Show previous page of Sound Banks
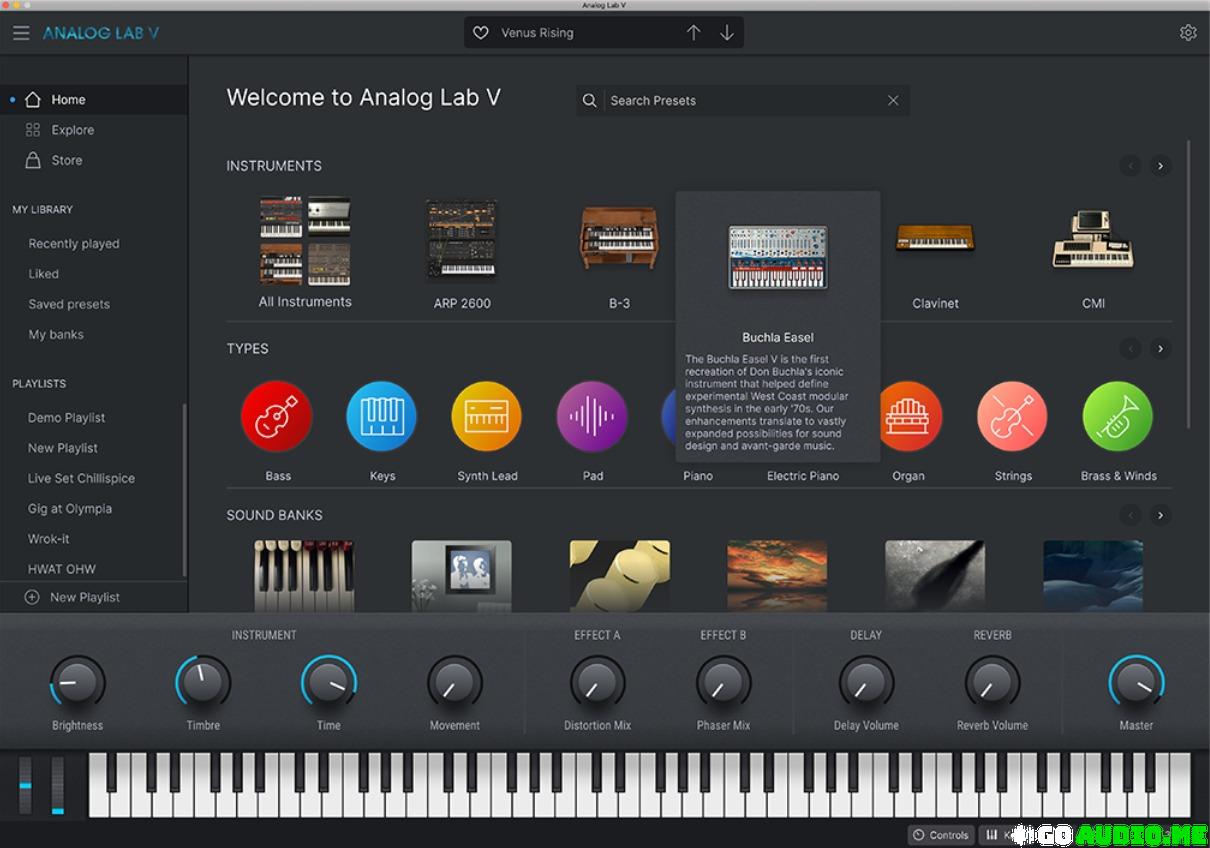The height and width of the screenshot is (848, 1210). [x=1130, y=515]
